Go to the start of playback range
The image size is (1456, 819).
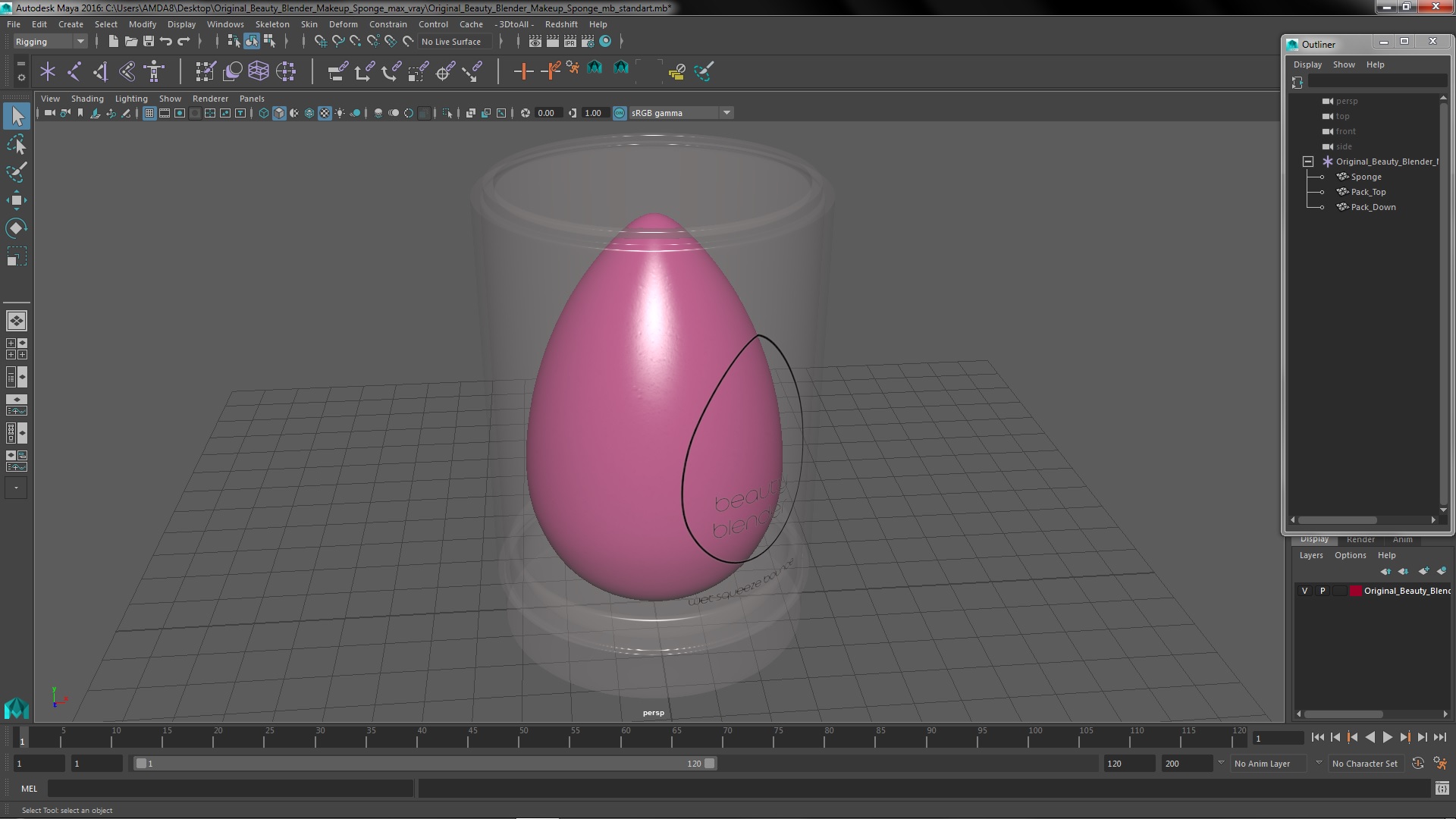(x=1317, y=737)
